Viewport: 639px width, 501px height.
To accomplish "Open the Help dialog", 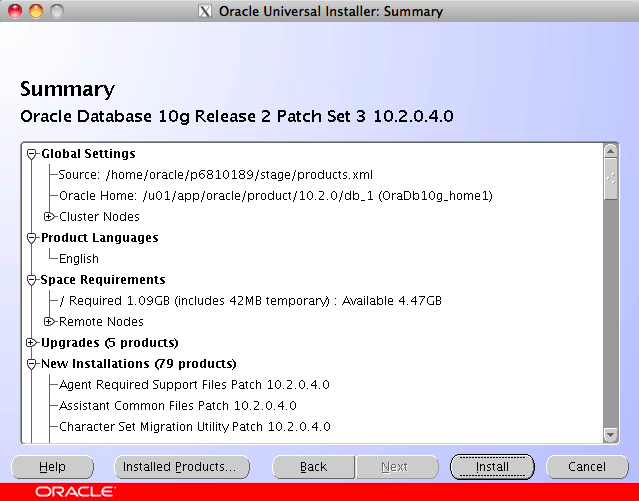I will click(x=52, y=467).
